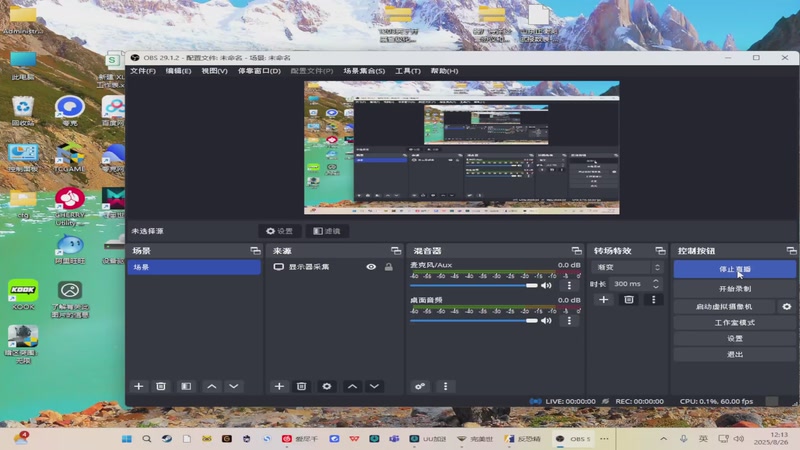Decrease the 300 ms duration with down arrow
This screenshot has width=800, height=450.
[x=656, y=287]
